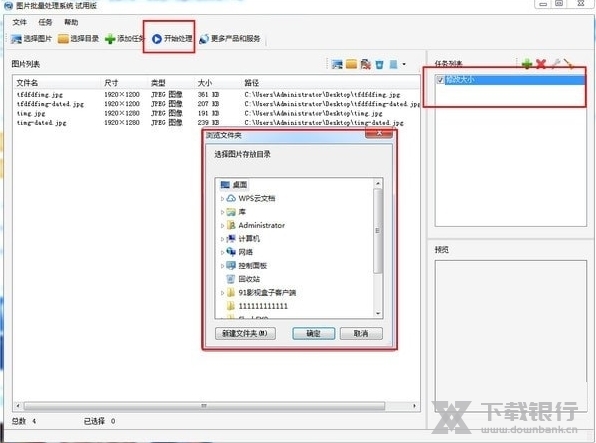
Task: Select the file tfdfdfimg.jpg in the list
Action: tap(40, 94)
